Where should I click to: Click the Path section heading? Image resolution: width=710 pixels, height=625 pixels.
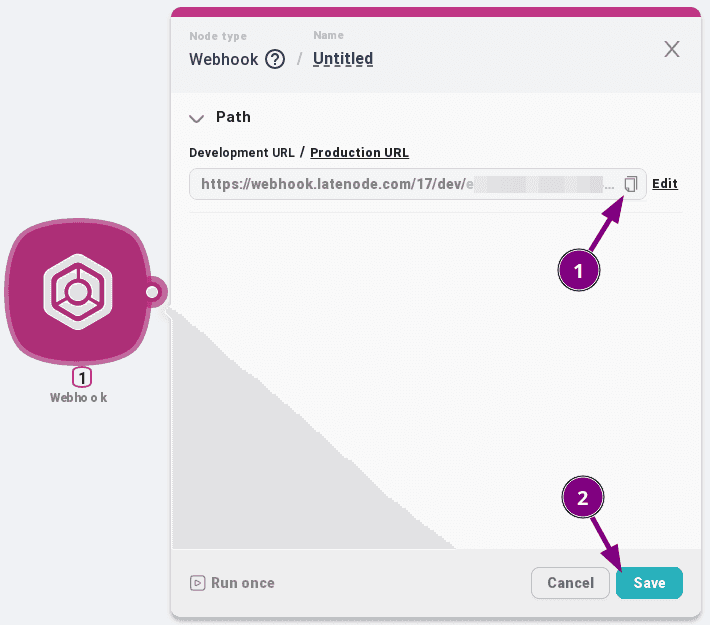point(233,117)
